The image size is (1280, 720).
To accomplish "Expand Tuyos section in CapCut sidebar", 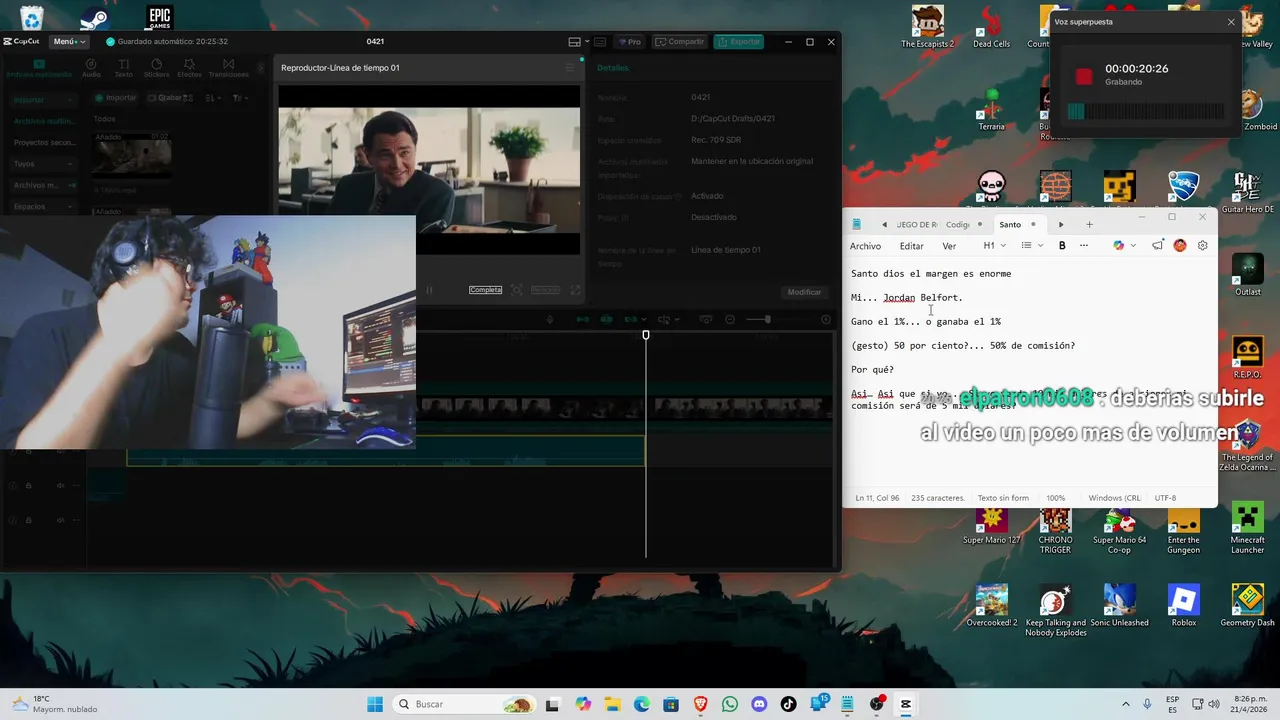I will (41, 163).
